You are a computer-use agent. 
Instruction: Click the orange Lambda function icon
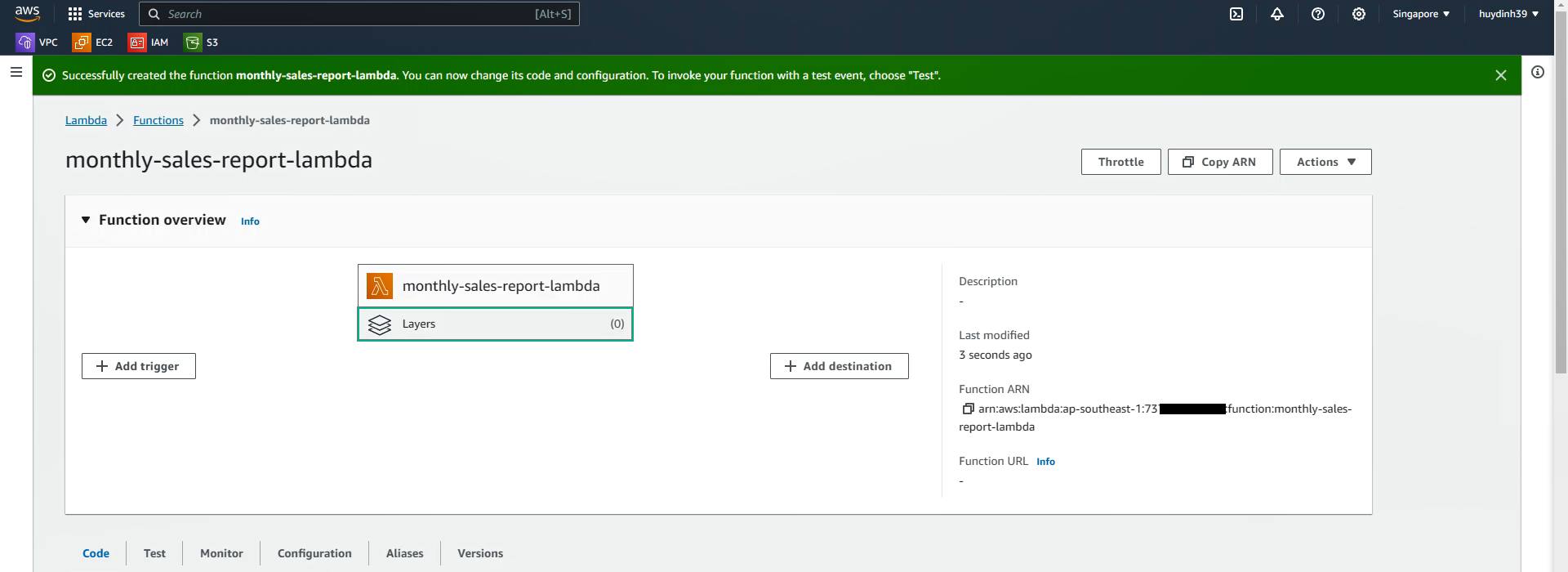point(380,286)
